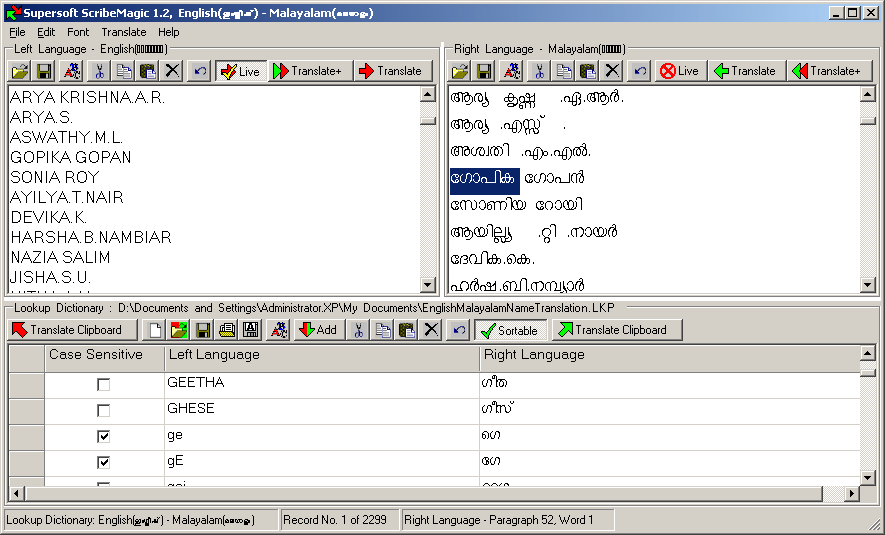This screenshot has width=885, height=535.
Task: Toggle Live mode in Left Language panel
Action: pyautogui.click(x=241, y=71)
